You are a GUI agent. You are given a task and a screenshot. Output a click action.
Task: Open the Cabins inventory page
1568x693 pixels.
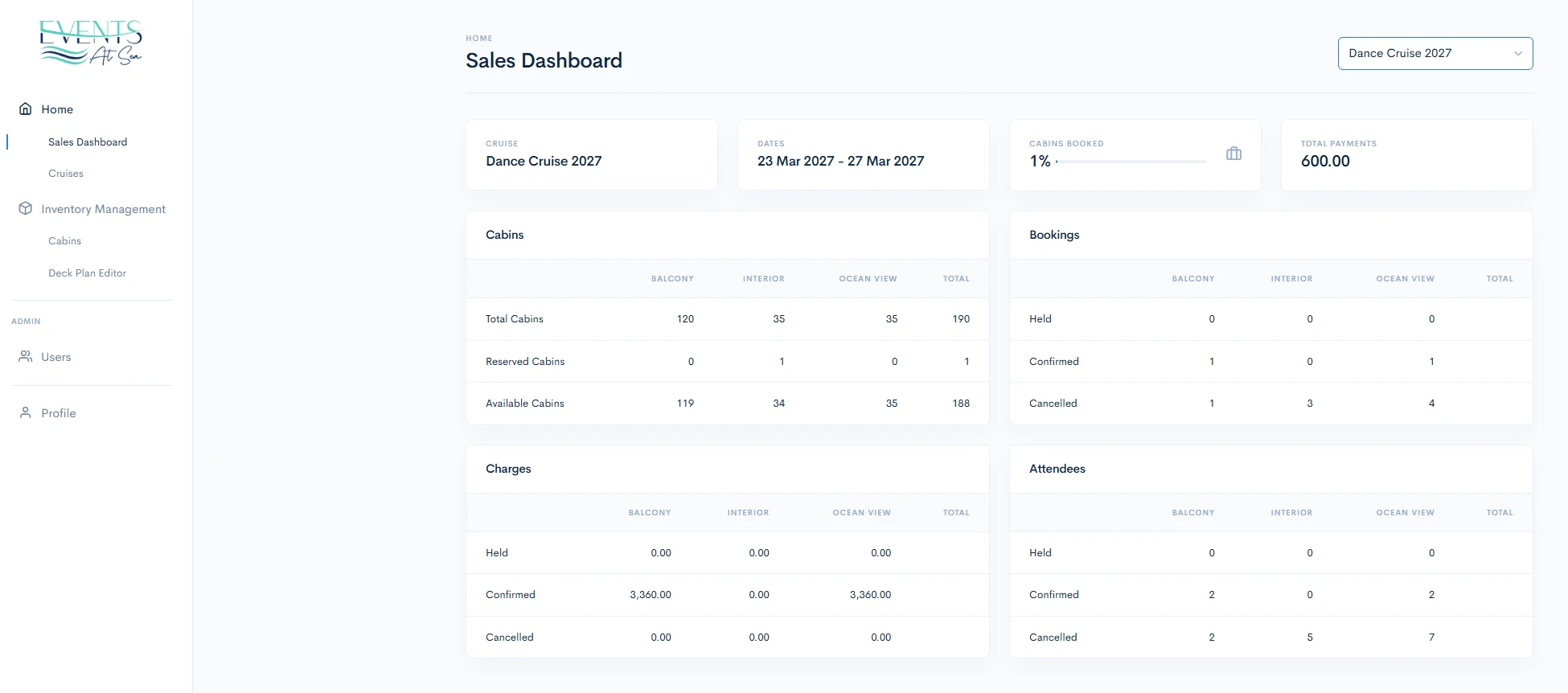[64, 241]
